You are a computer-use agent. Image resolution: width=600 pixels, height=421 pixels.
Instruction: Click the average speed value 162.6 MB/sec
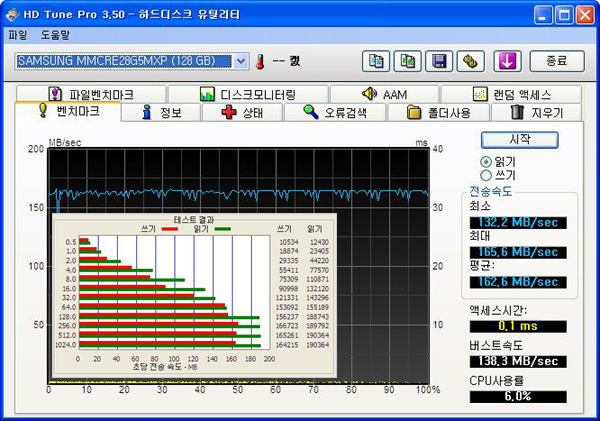click(518, 282)
